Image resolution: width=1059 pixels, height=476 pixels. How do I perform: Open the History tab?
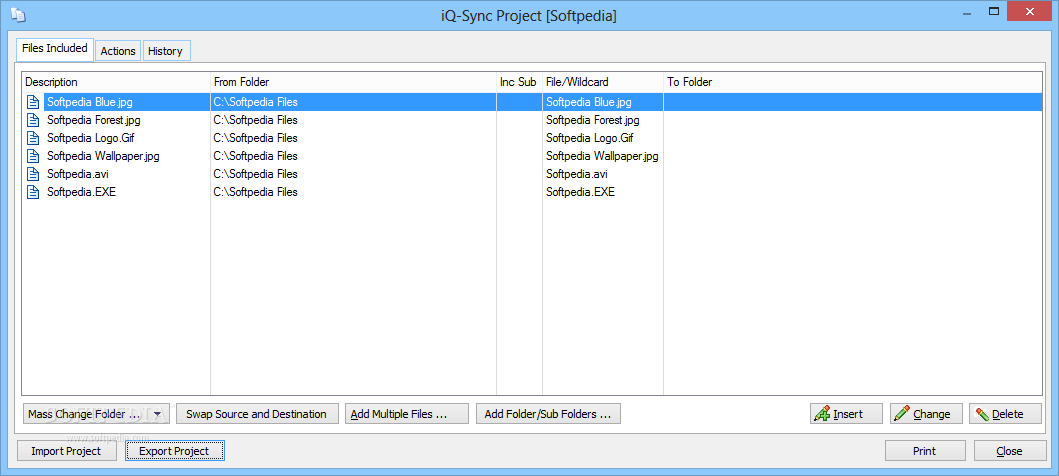[165, 51]
